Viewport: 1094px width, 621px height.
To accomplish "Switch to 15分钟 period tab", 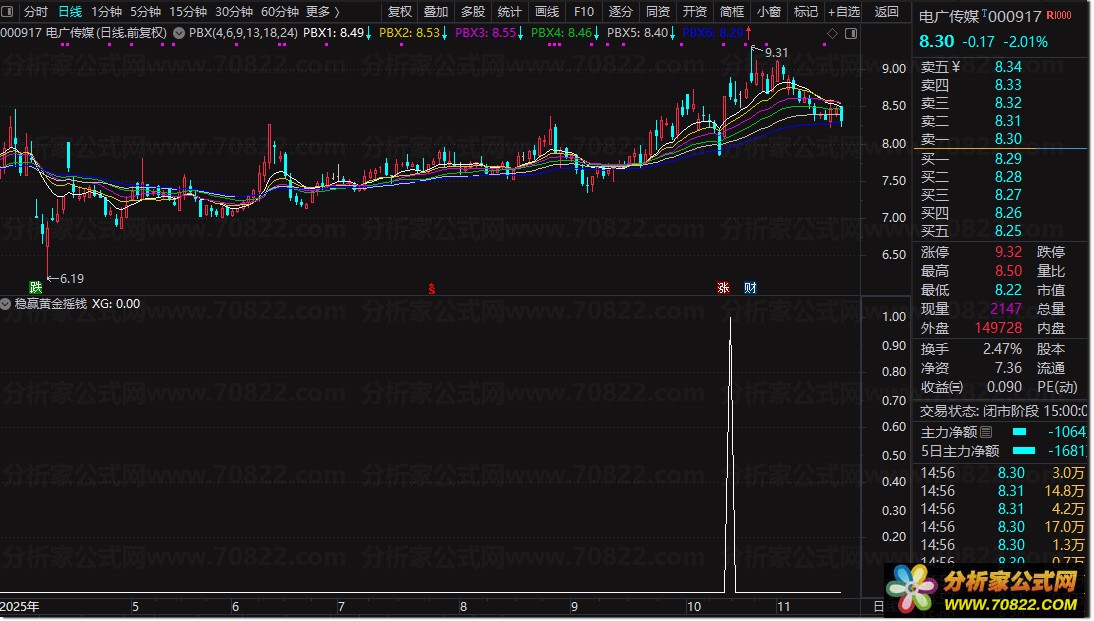I will click(x=188, y=12).
